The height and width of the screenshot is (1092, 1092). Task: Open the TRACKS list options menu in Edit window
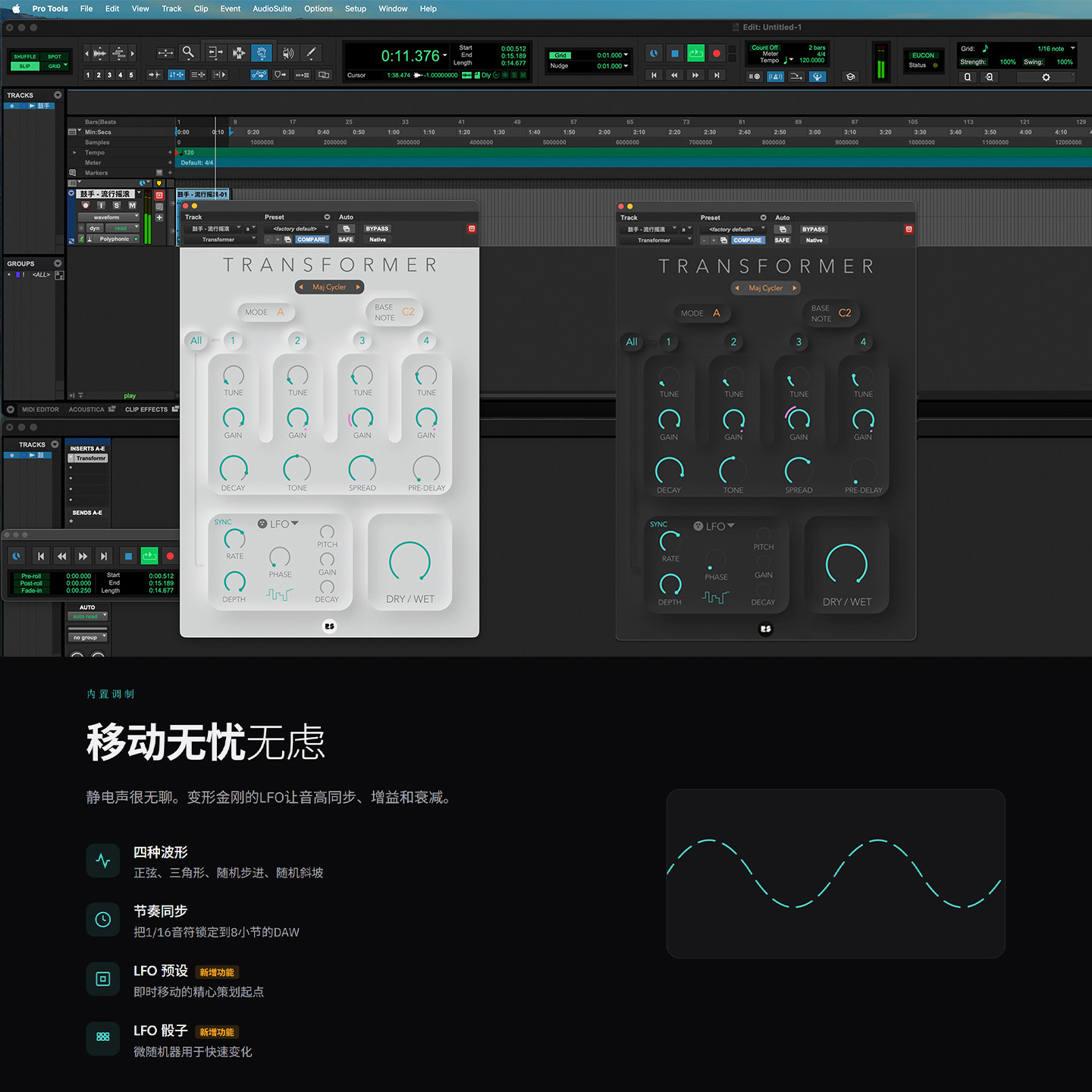(58, 96)
